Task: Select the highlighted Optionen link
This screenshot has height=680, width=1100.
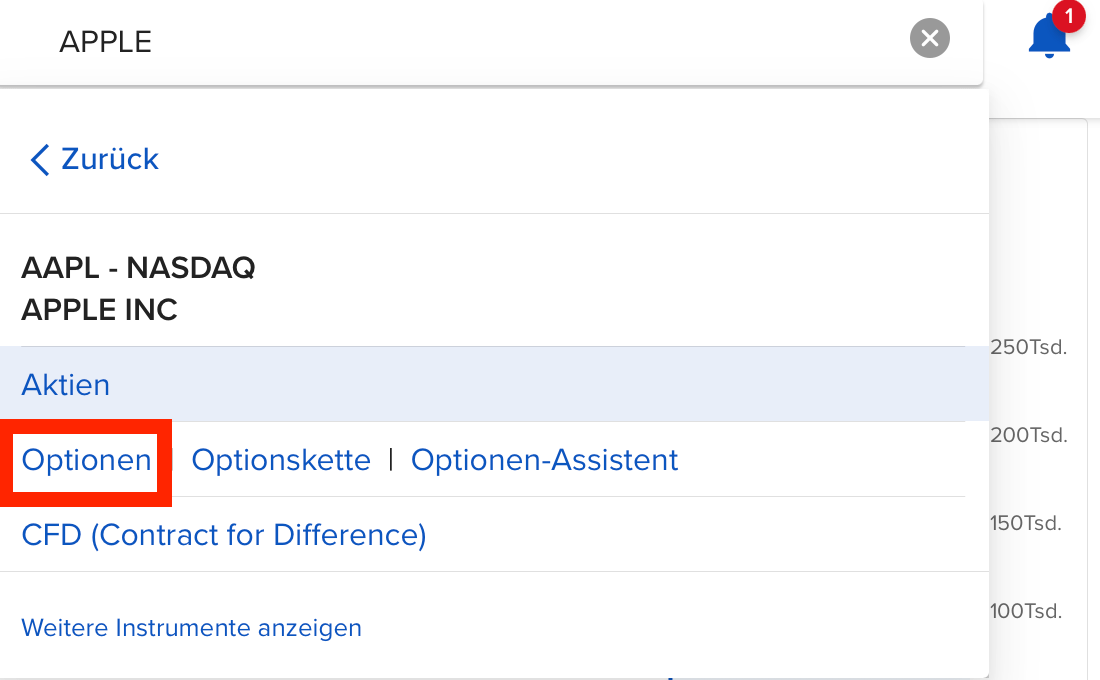Action: pyautogui.click(x=86, y=460)
